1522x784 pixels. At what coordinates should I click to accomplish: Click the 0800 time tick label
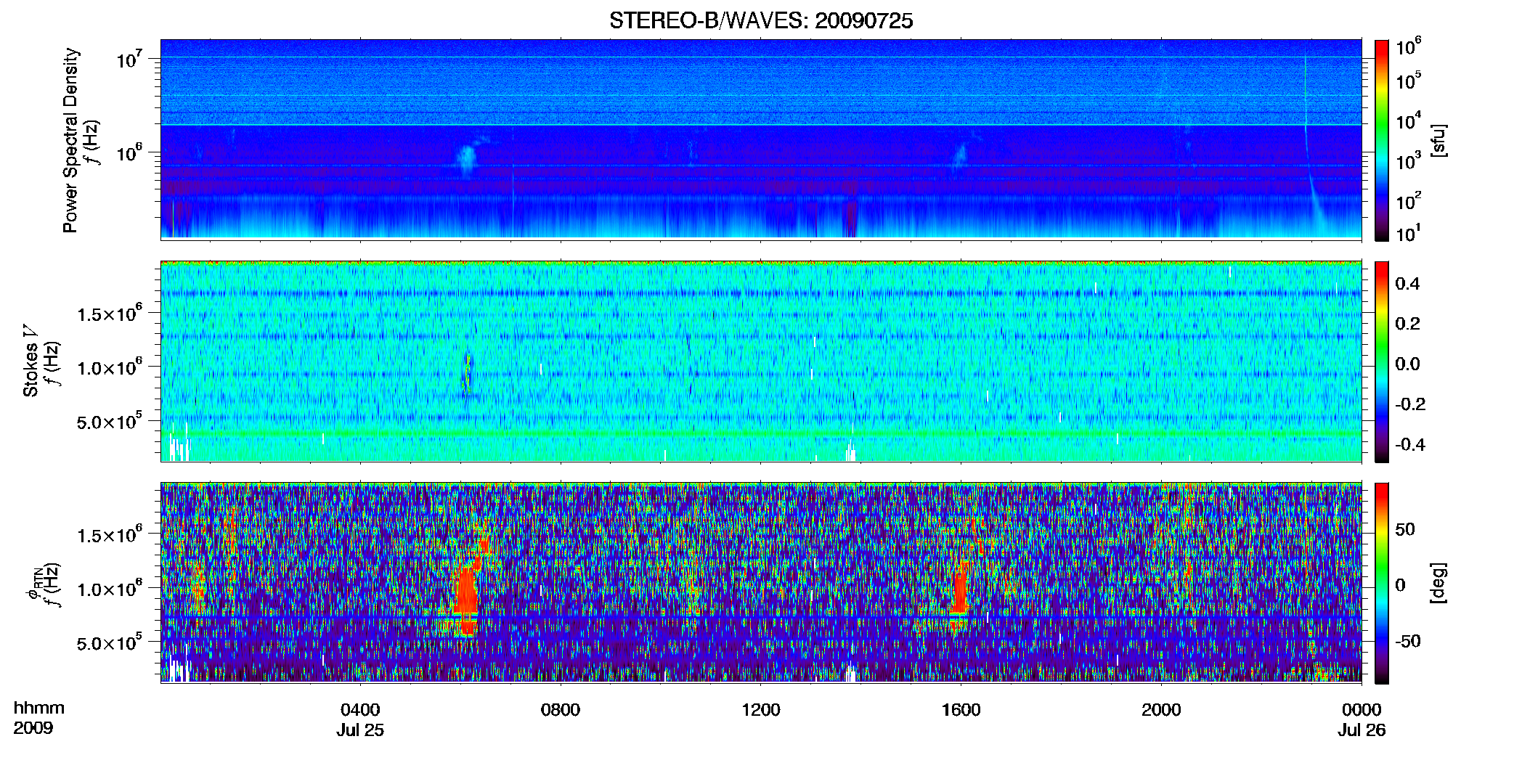tap(561, 710)
